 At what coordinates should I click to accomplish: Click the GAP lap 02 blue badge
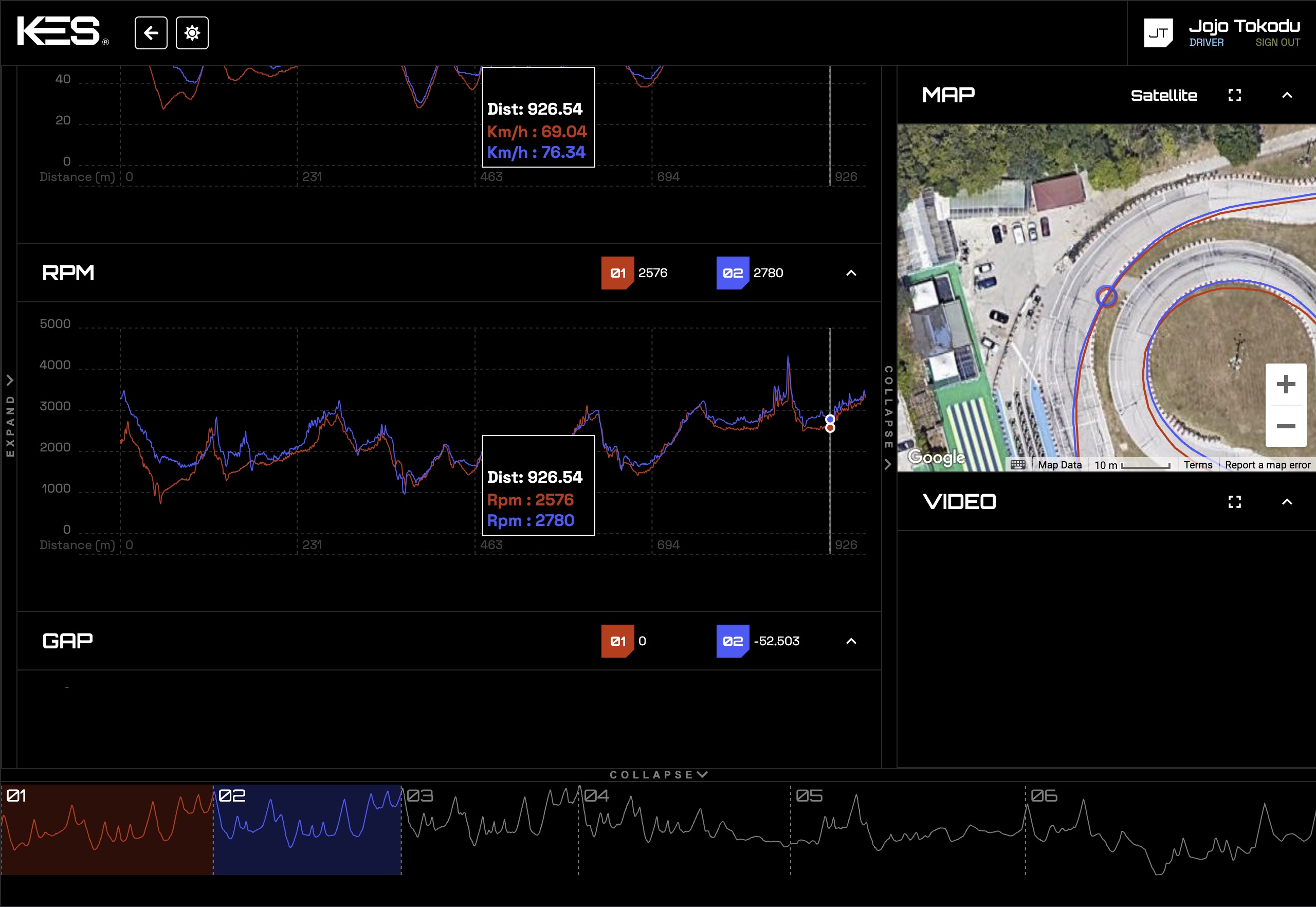point(733,641)
